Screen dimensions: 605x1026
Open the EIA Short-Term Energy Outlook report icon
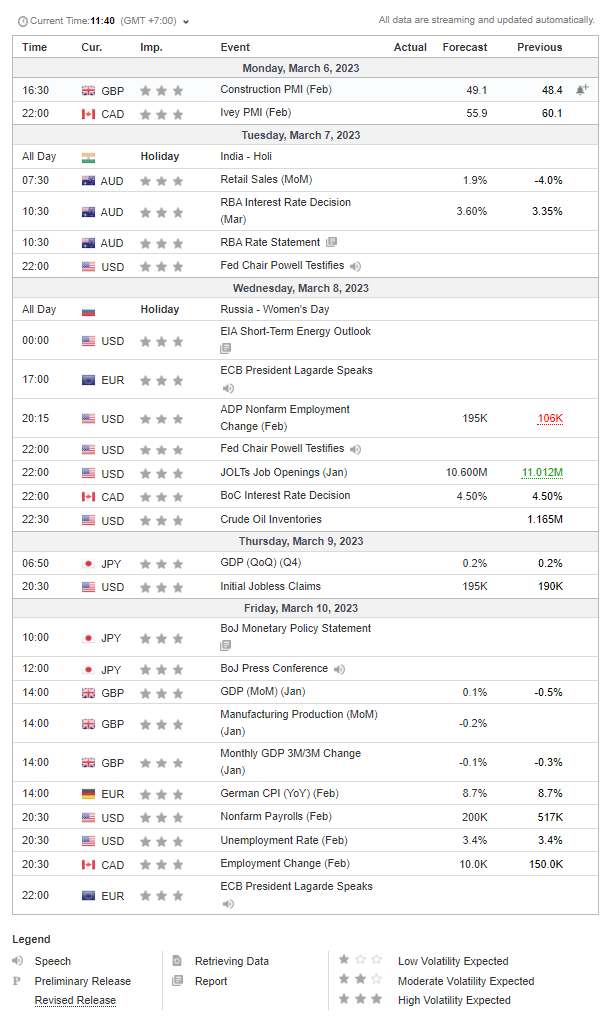[226, 349]
